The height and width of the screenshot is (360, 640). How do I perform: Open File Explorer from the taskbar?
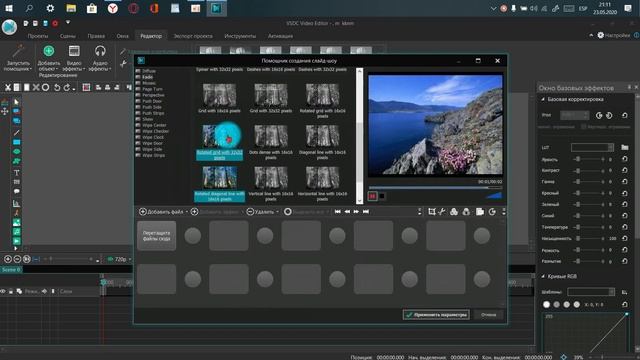pyautogui.click(x=71, y=8)
